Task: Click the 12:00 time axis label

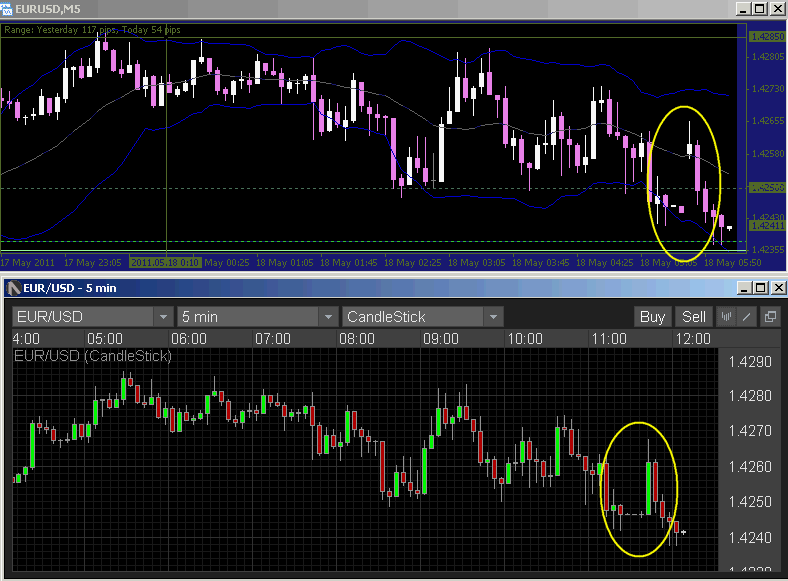Action: point(693,339)
